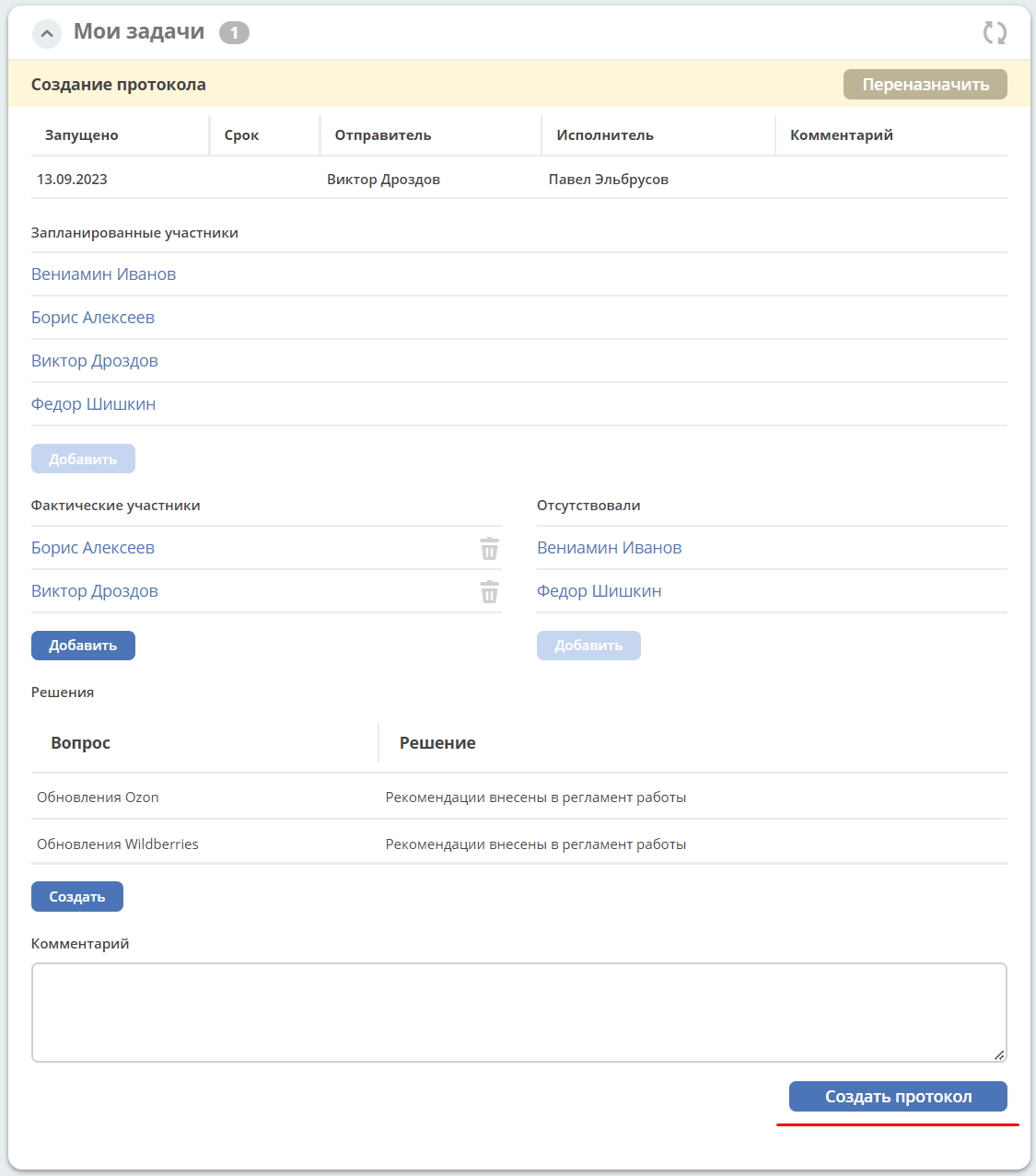Open Виктор Дроздов in actual participants

pyautogui.click(x=95, y=591)
